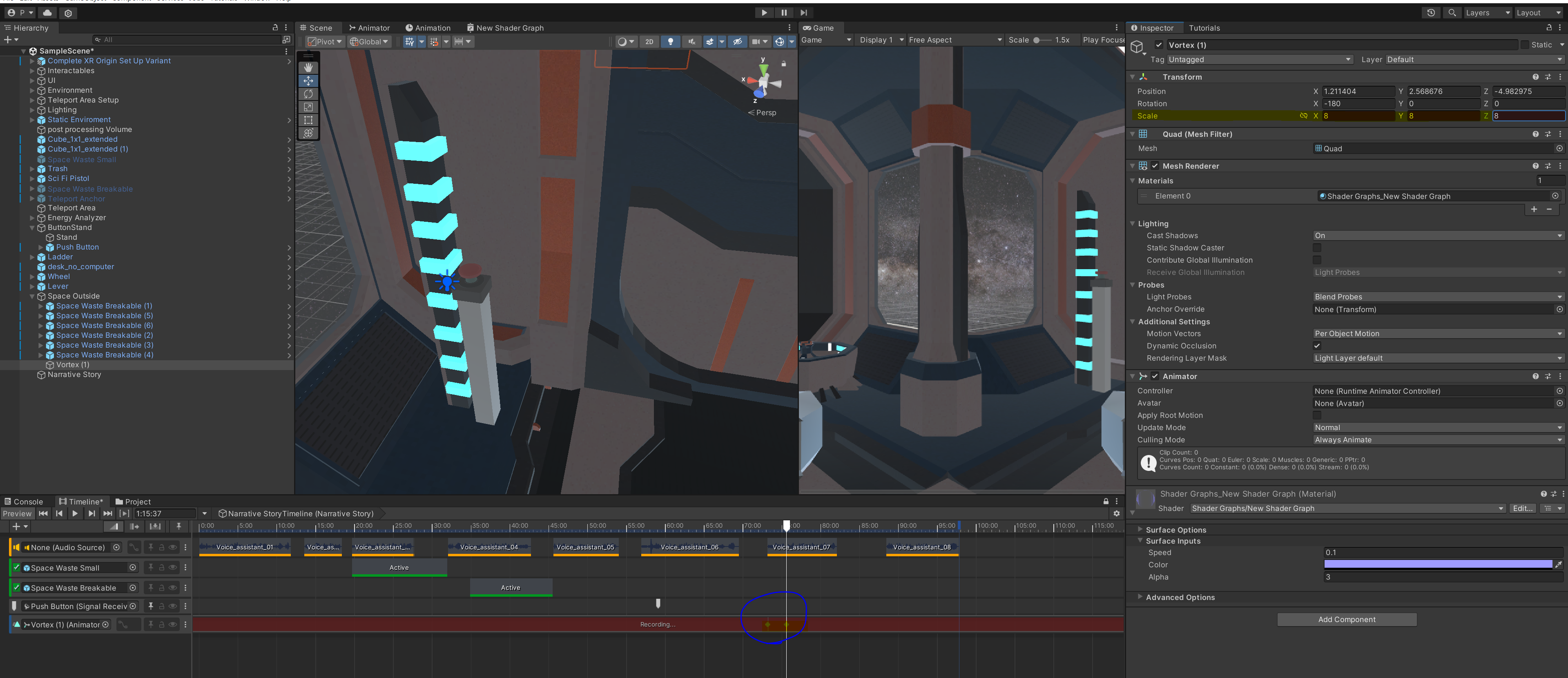Select the Scale tool in Scene toolbar

point(308,107)
